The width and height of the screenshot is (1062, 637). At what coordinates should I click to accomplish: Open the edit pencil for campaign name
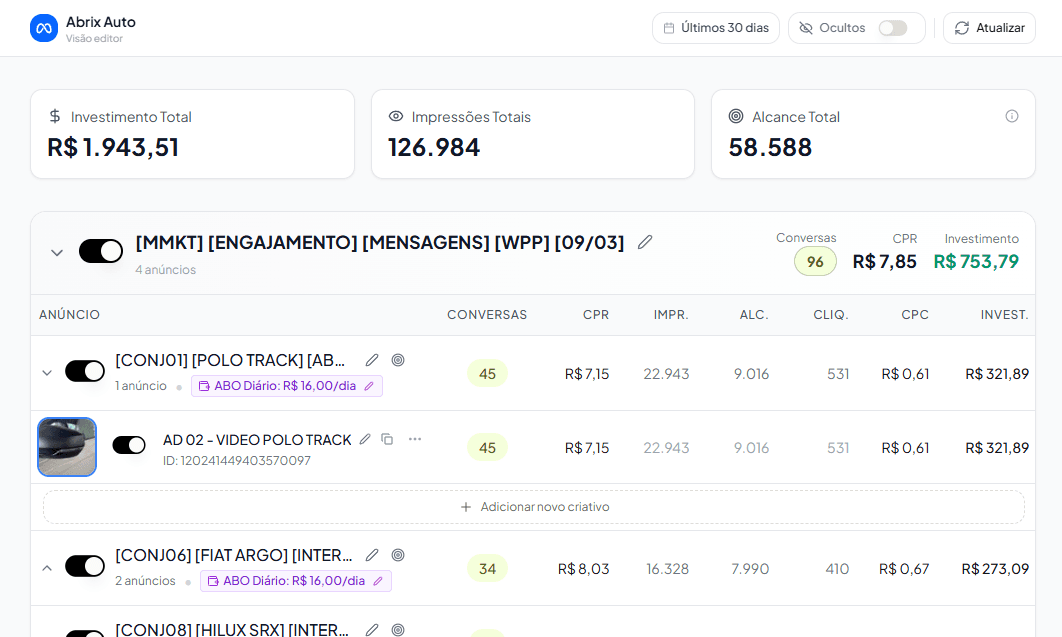click(645, 241)
